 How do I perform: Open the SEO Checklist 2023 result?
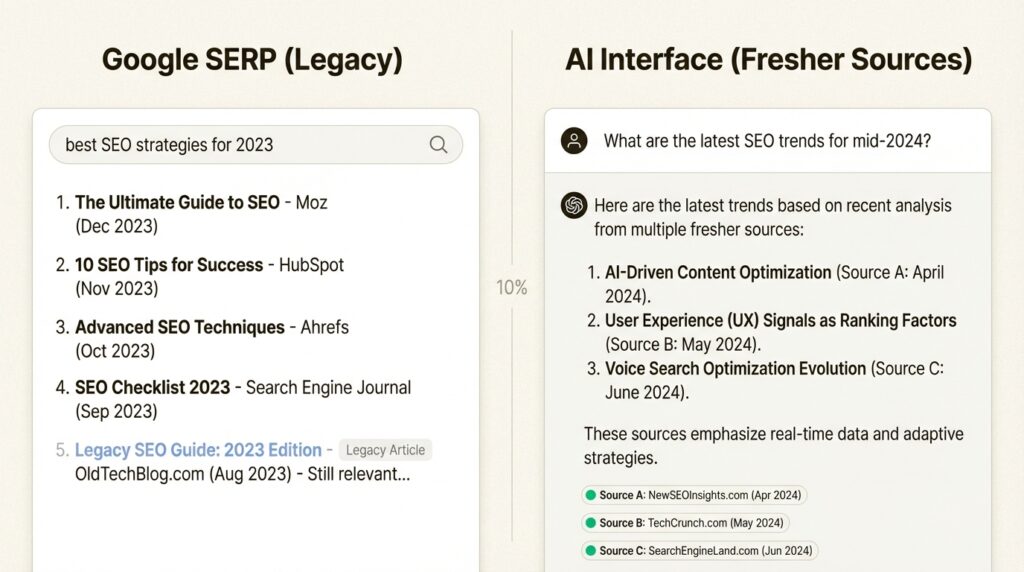pyautogui.click(x=152, y=387)
